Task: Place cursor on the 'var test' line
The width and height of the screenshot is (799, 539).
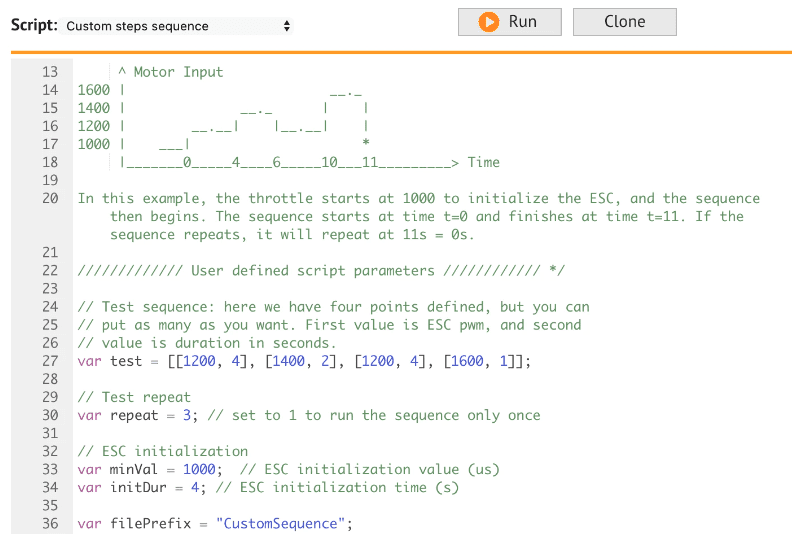Action: pyautogui.click(x=304, y=361)
